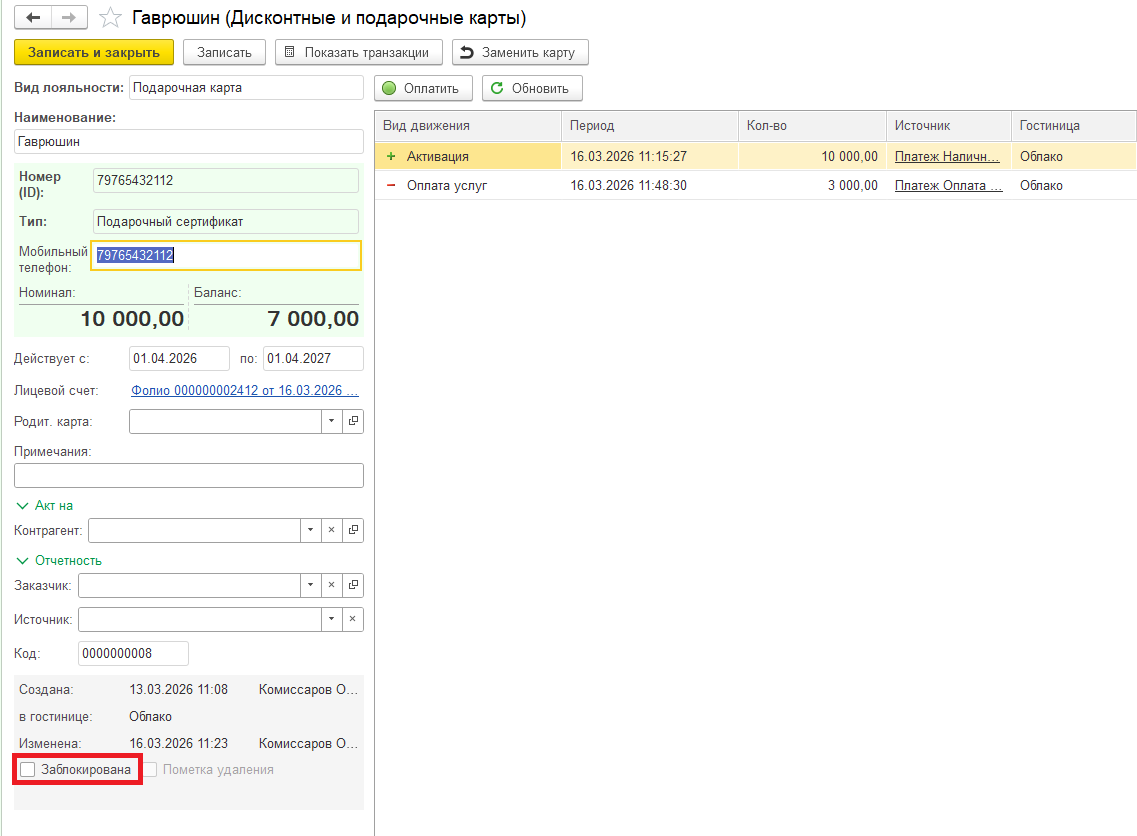This screenshot has height=836, width=1137.
Task: Click into the Примечания text field
Action: tap(189, 475)
